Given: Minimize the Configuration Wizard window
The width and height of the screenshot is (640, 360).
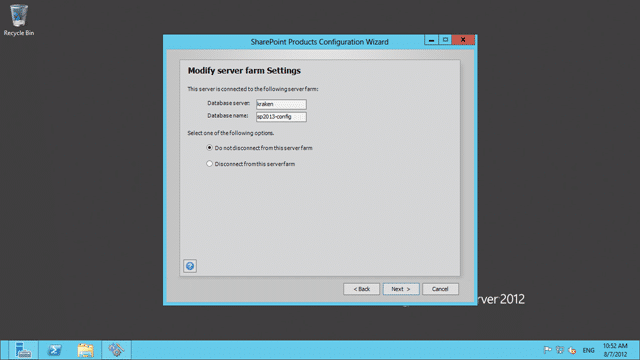Looking at the screenshot, I should tap(431, 40).
